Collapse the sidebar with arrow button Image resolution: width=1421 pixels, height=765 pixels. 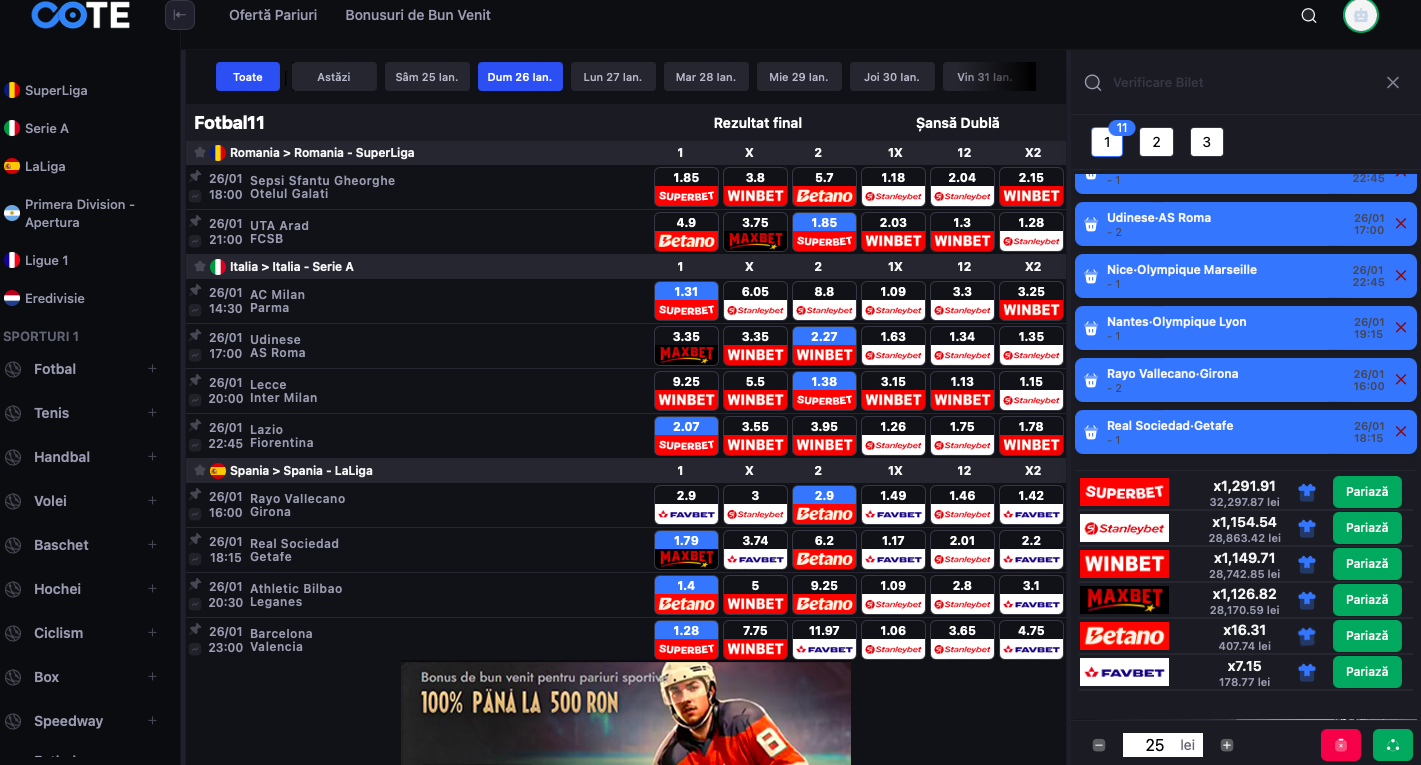tap(180, 15)
